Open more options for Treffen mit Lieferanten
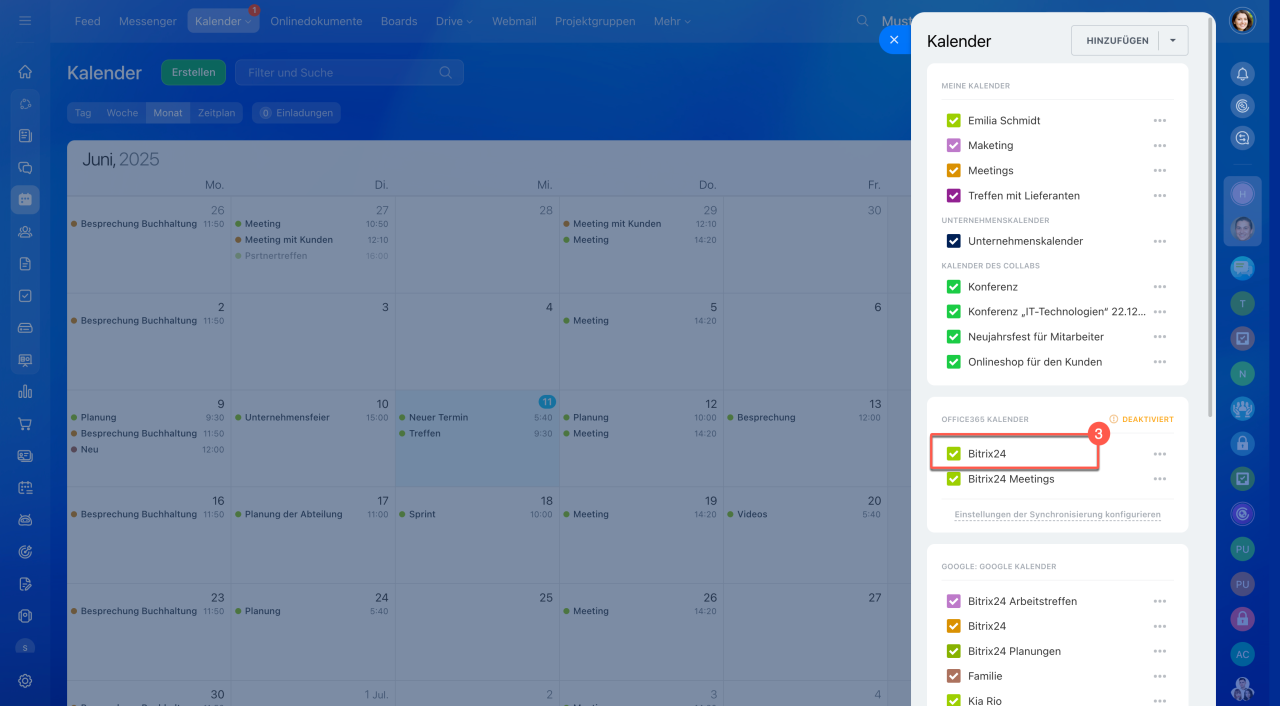Image resolution: width=1280 pixels, height=706 pixels. coord(1159,195)
